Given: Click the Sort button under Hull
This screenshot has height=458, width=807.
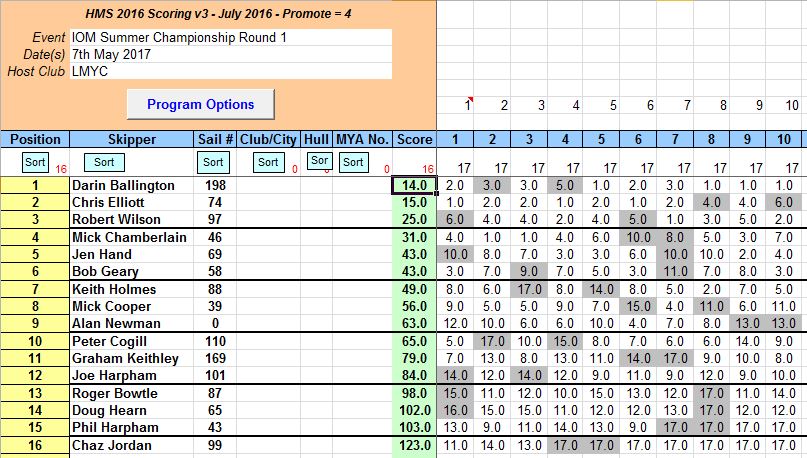Looking at the screenshot, I should [x=317, y=161].
